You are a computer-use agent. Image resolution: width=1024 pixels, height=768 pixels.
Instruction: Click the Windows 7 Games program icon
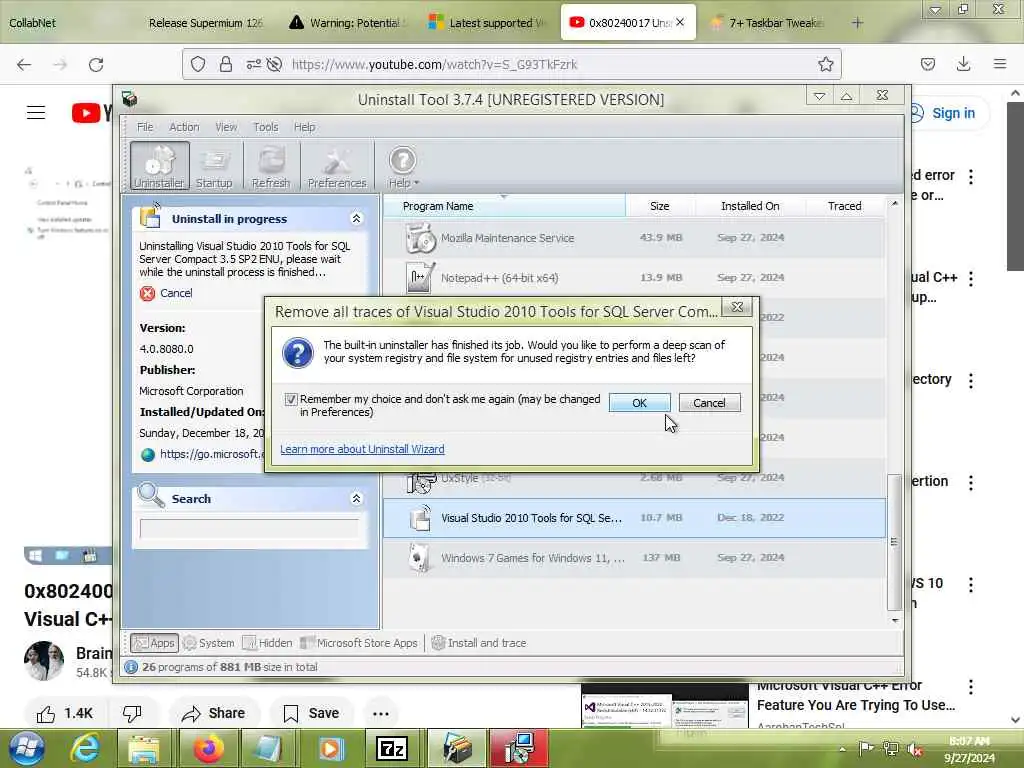[420, 558]
